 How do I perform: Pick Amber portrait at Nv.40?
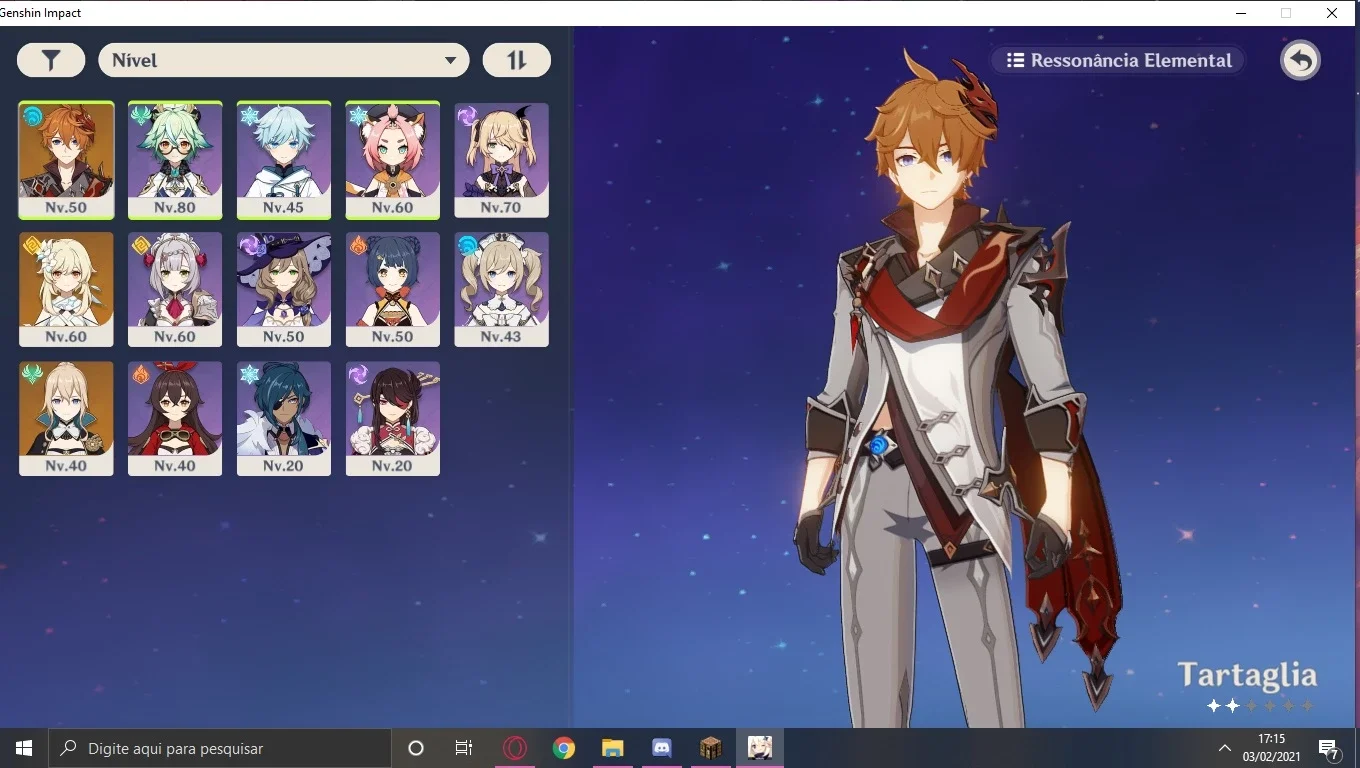pos(175,418)
